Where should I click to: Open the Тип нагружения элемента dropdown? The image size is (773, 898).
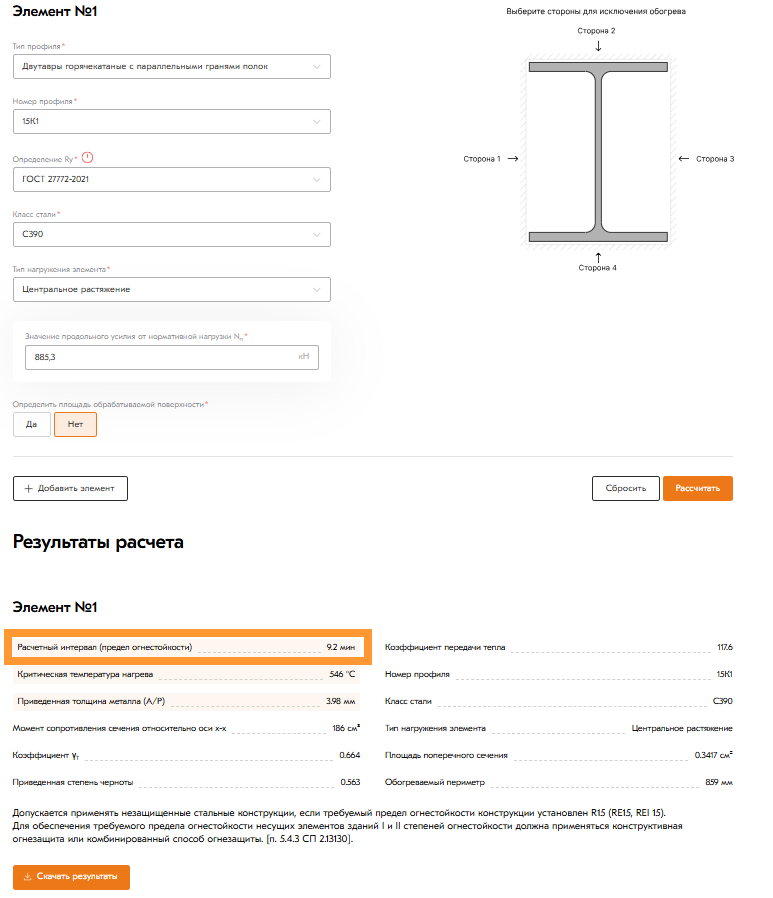tap(171, 289)
